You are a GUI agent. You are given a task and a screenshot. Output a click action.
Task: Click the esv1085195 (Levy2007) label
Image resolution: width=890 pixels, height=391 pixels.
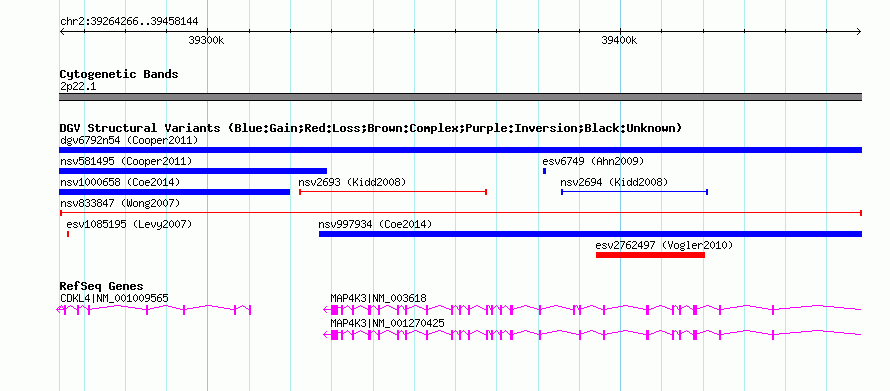tap(129, 224)
